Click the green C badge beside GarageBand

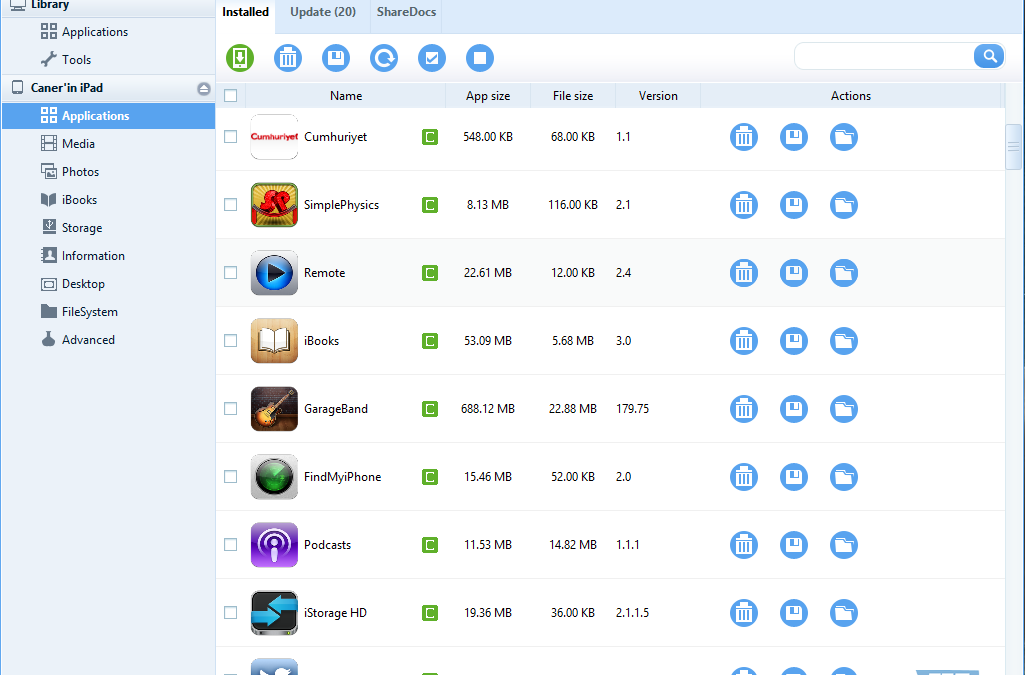click(430, 409)
